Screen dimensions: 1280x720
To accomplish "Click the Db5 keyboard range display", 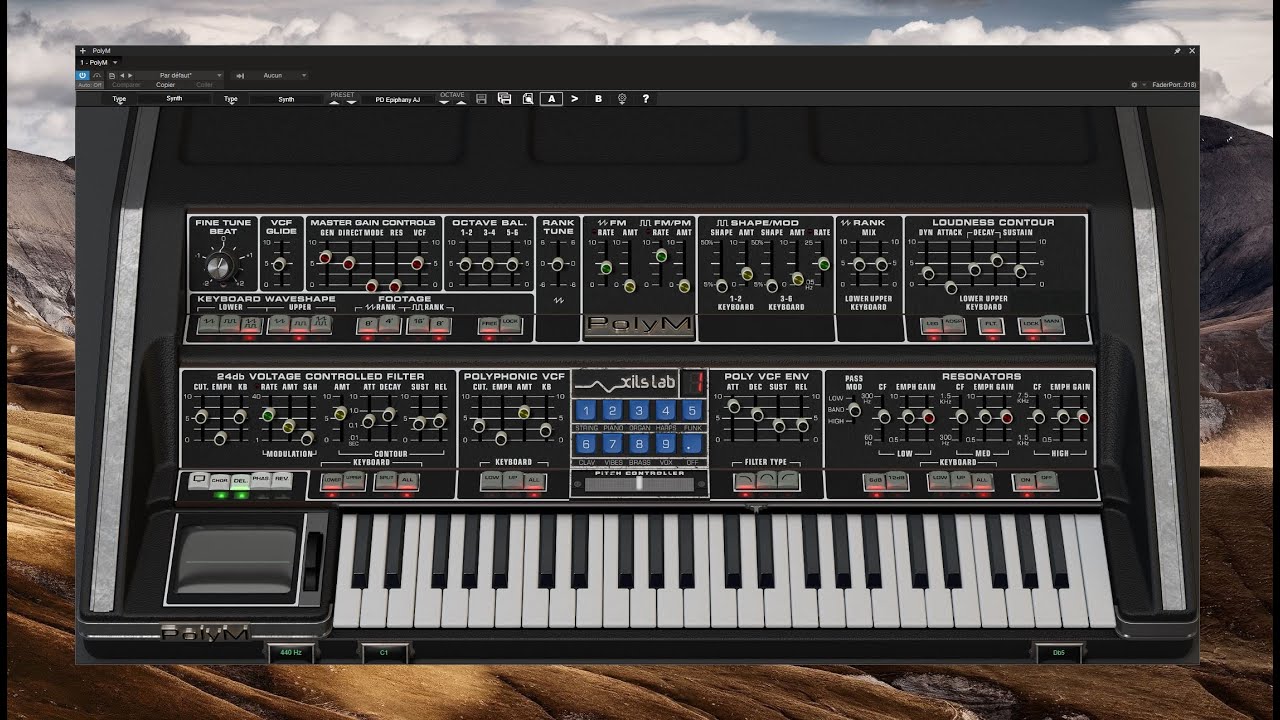I will coord(1058,652).
